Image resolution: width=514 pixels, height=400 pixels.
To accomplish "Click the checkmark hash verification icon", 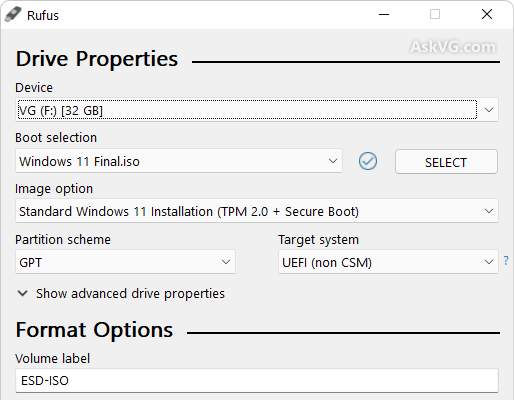I will (368, 161).
